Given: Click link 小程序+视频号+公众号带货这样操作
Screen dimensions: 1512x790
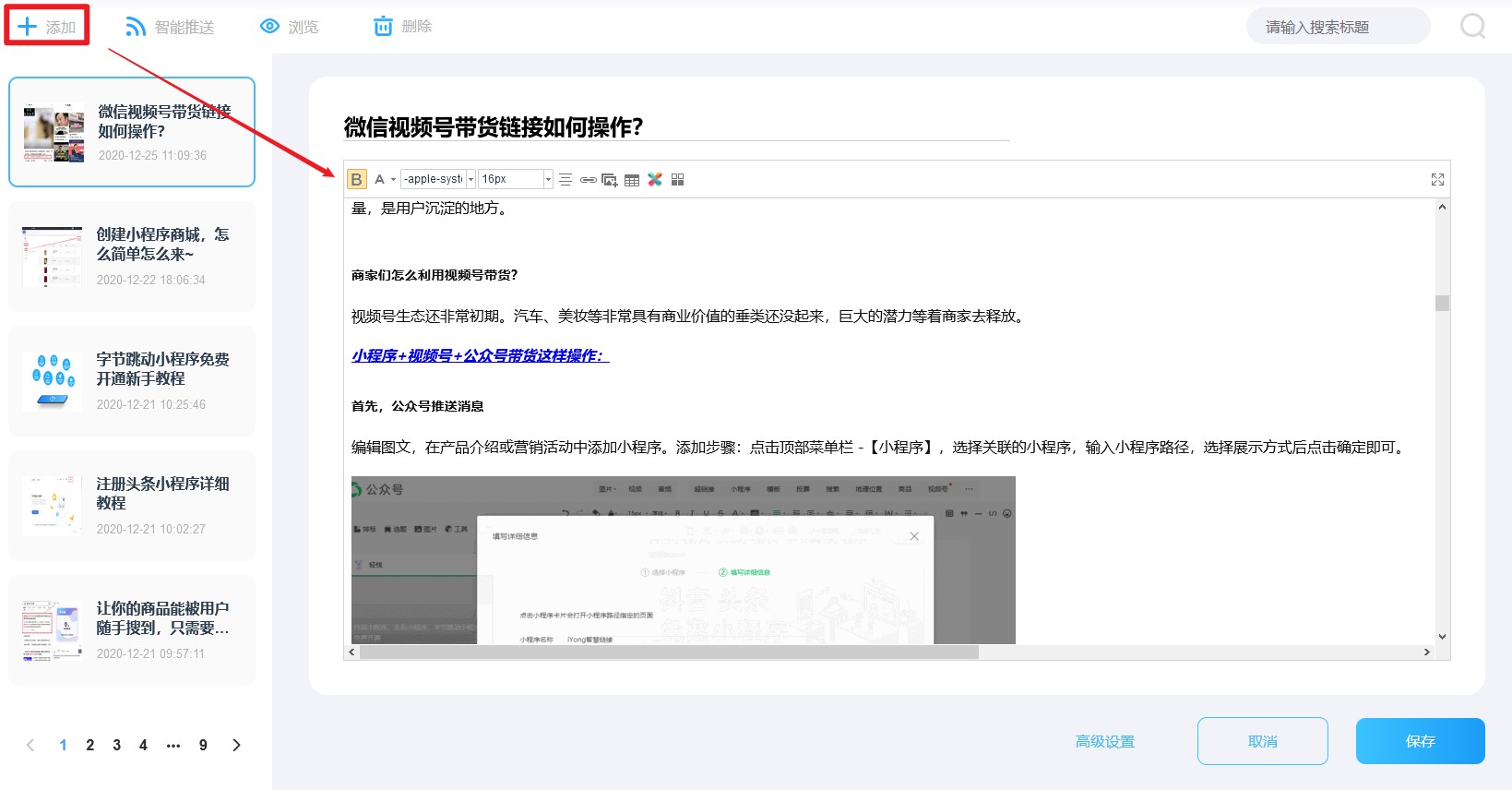Looking at the screenshot, I should tap(480, 355).
